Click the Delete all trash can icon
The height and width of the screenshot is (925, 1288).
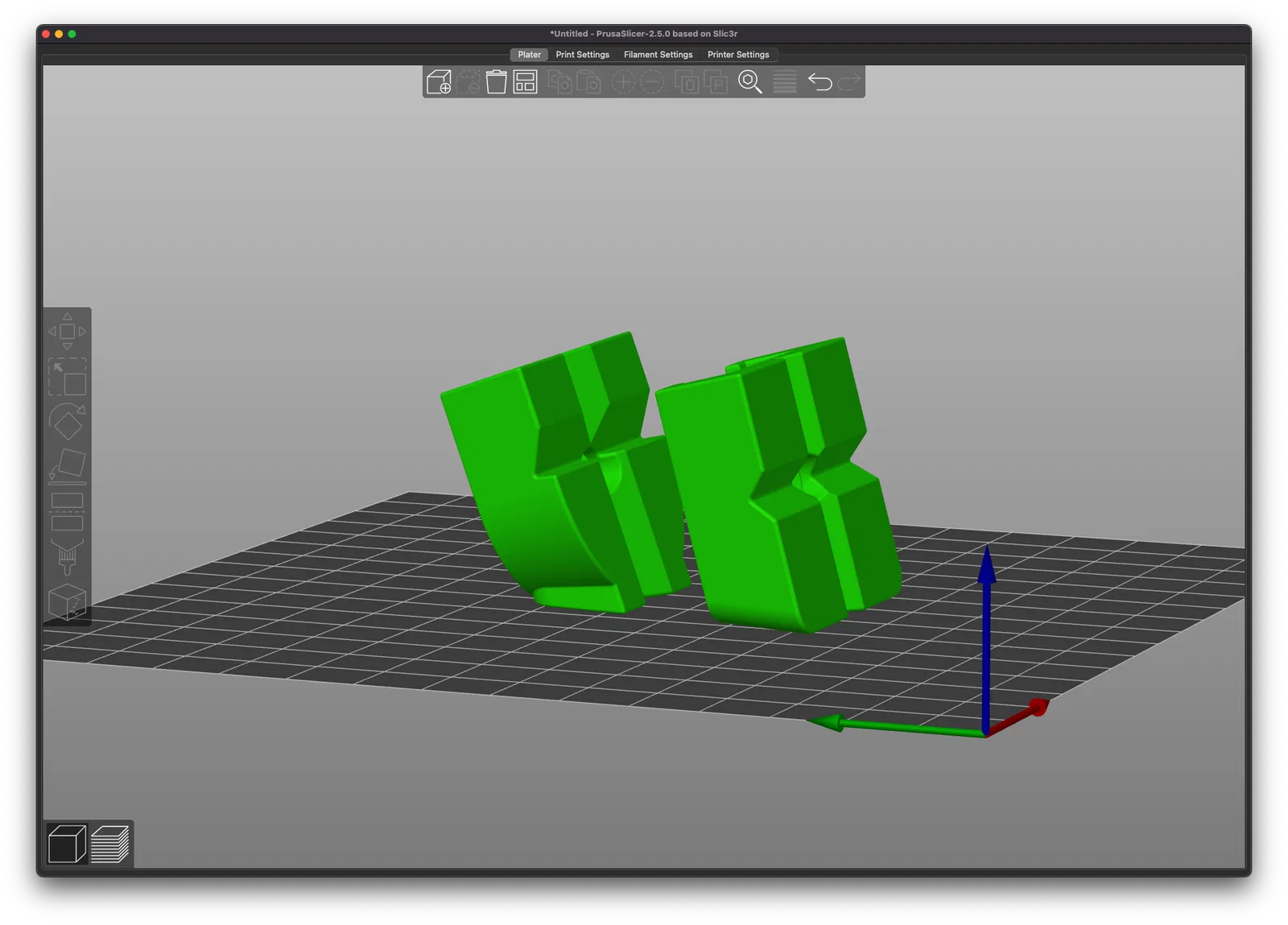pos(496,82)
